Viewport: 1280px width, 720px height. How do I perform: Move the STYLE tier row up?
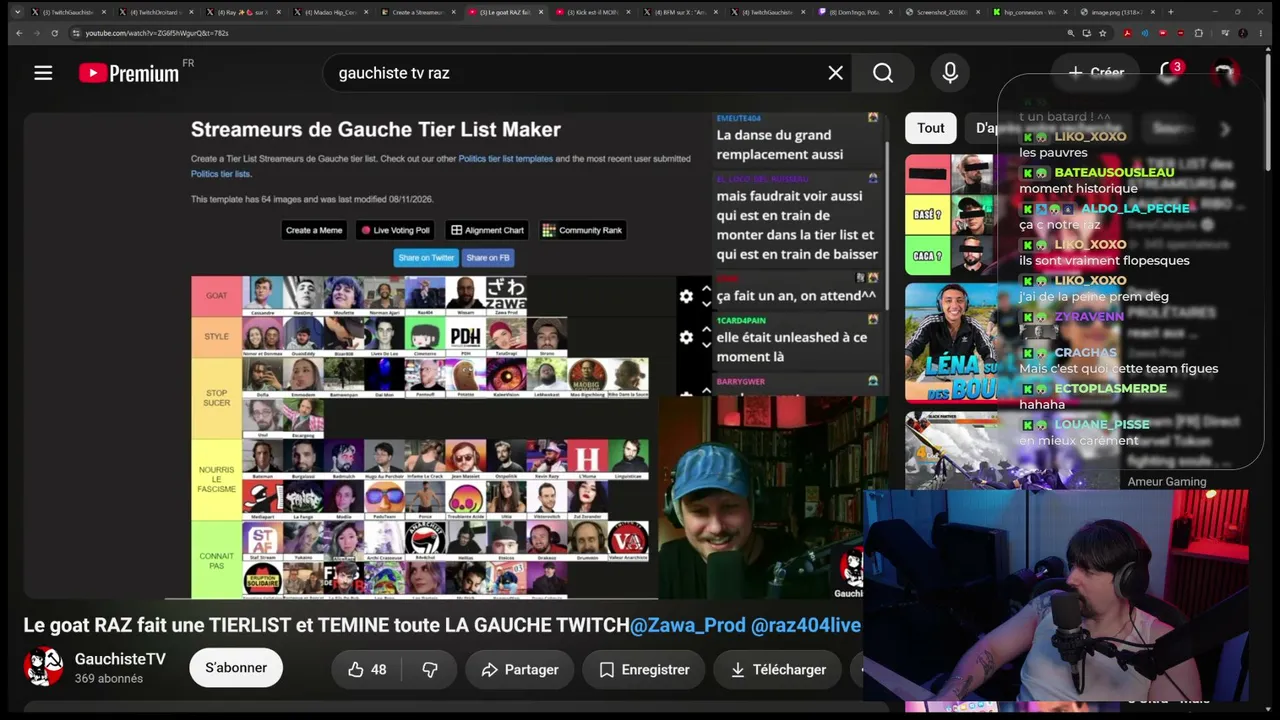pos(706,329)
